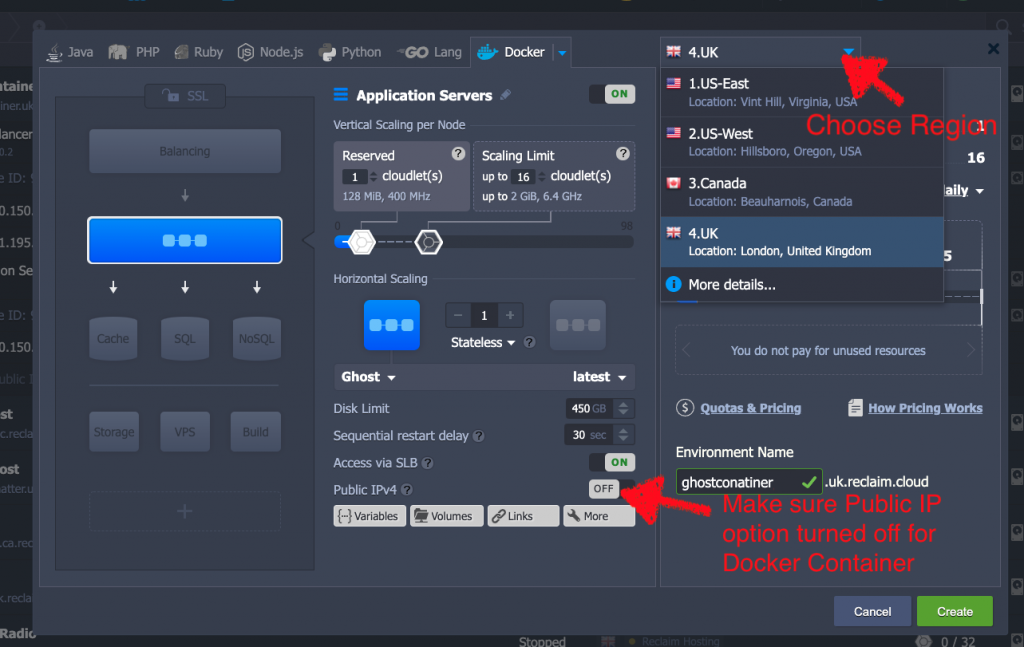Collapse the 4.UK region dropdown
The image size is (1024, 647).
click(848, 52)
